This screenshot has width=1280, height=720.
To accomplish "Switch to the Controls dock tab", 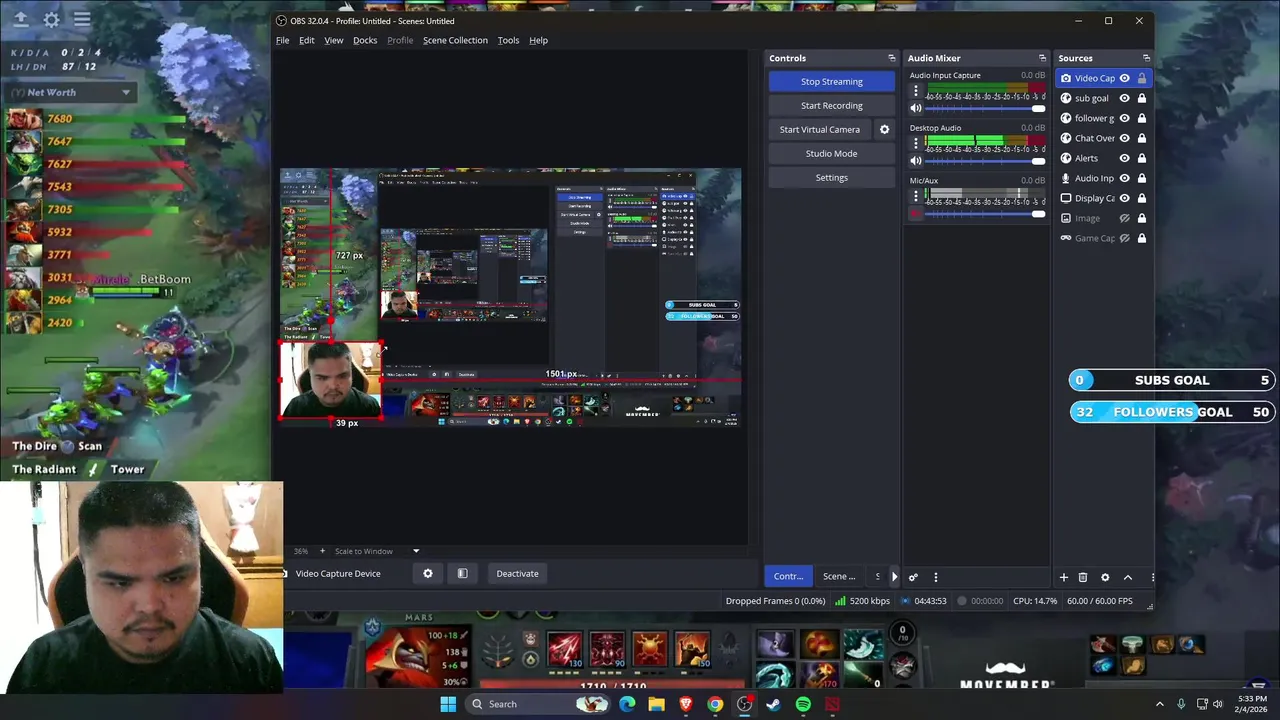I will pos(788,576).
